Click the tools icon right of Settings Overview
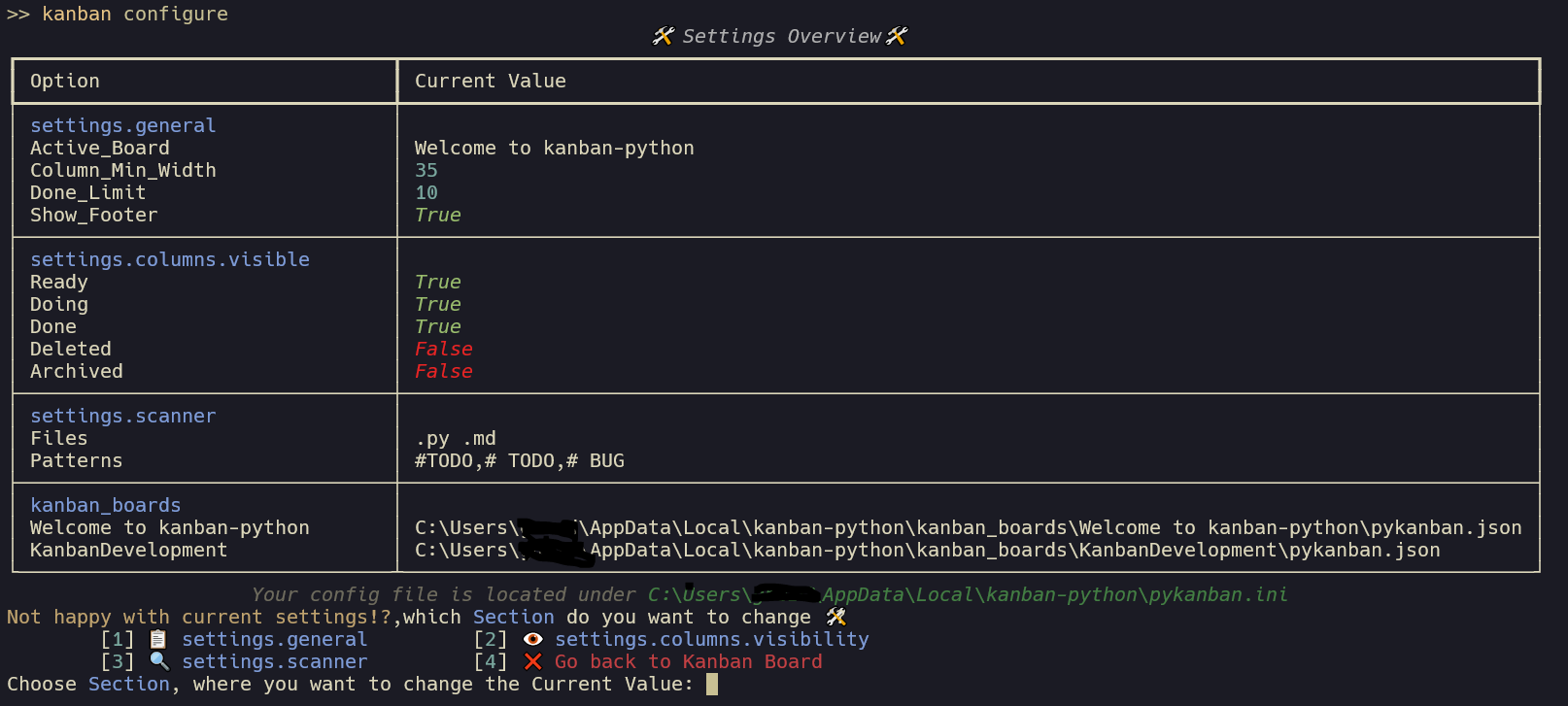1568x706 pixels. click(897, 36)
